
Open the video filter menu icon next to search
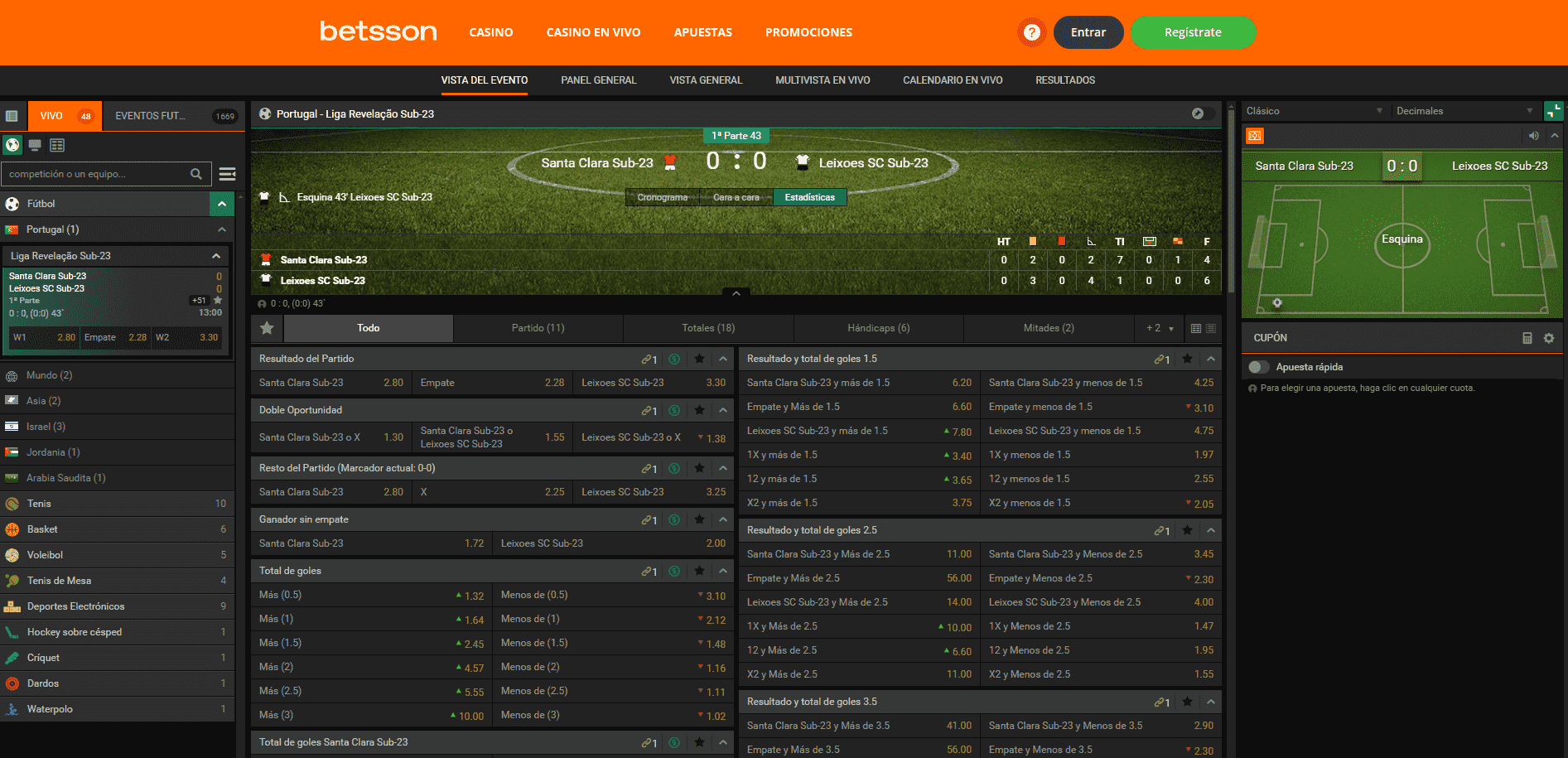227,174
